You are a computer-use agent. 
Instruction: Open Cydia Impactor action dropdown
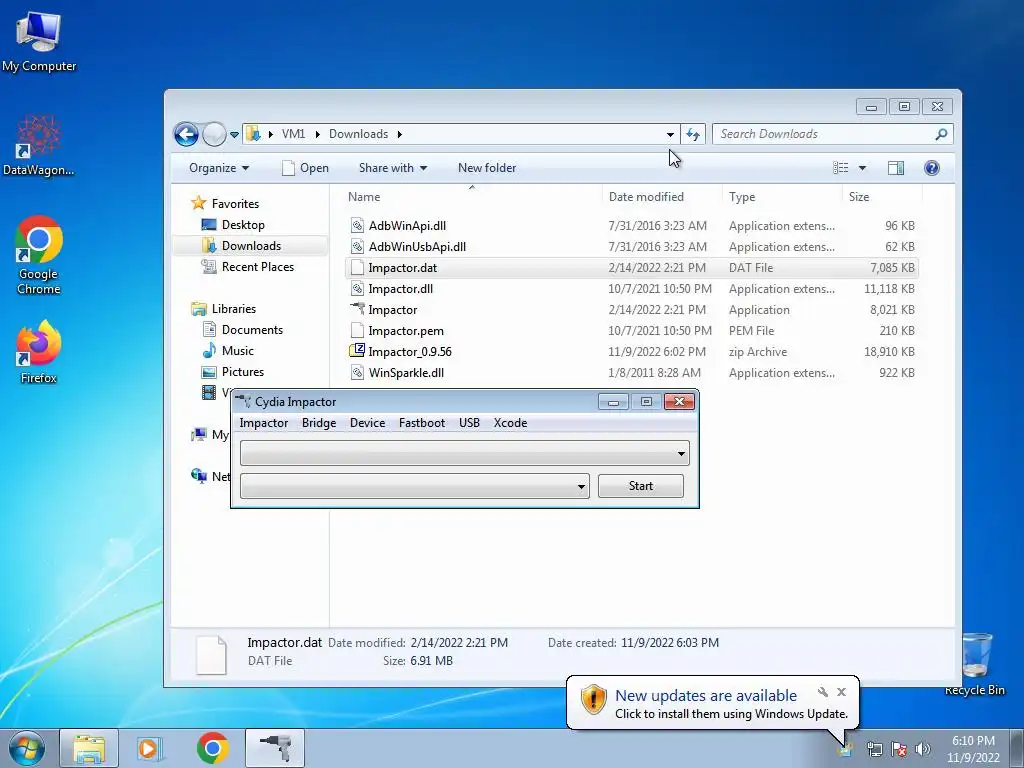415,486
